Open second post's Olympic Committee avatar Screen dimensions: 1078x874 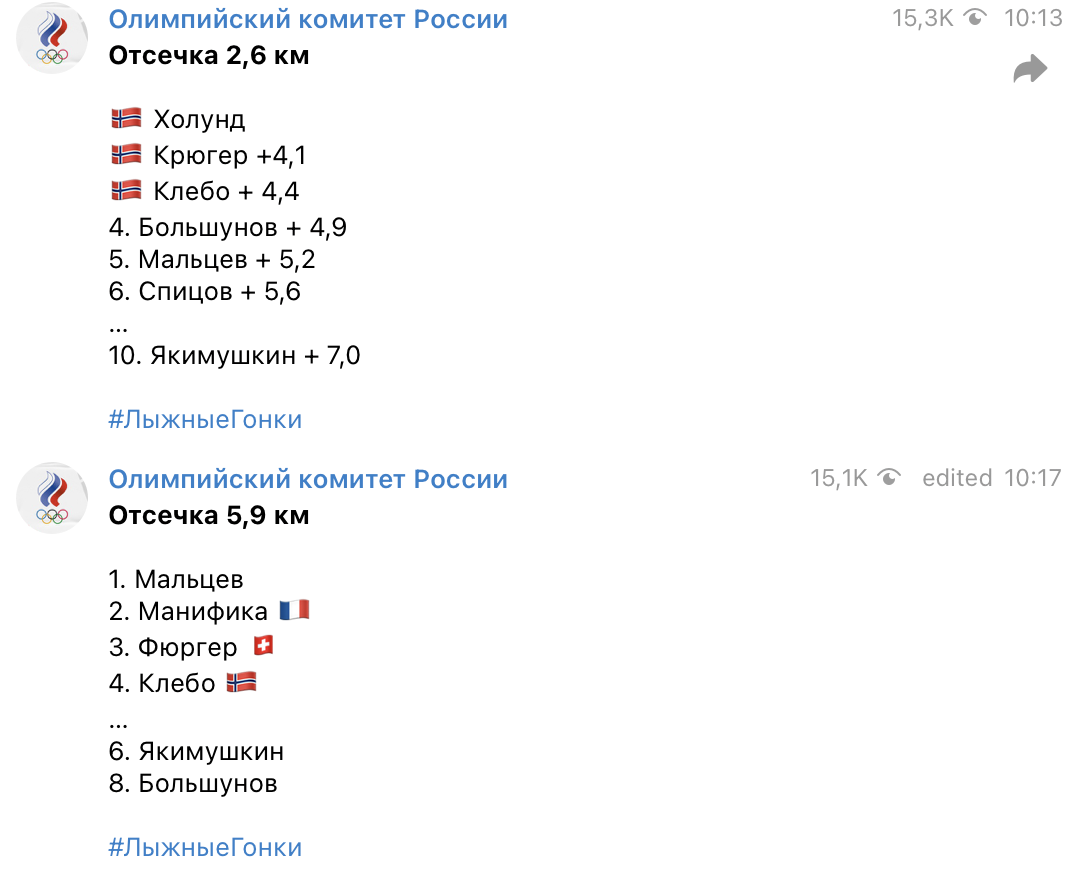(x=53, y=497)
